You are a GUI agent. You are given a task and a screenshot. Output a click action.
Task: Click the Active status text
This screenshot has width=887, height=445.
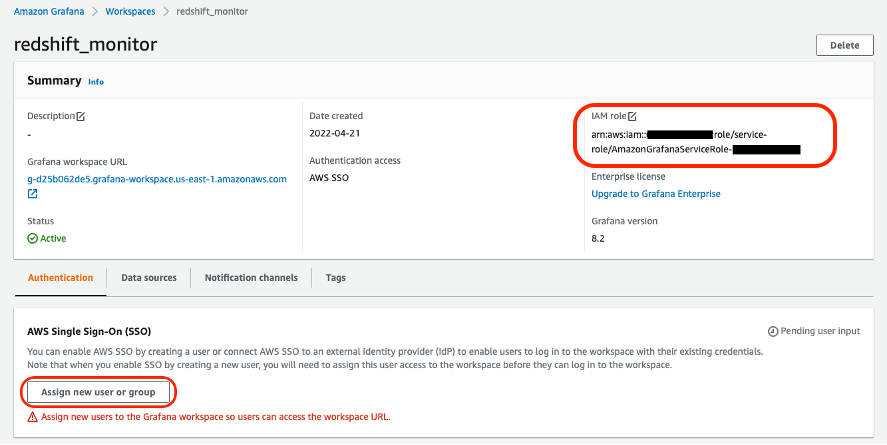53,239
